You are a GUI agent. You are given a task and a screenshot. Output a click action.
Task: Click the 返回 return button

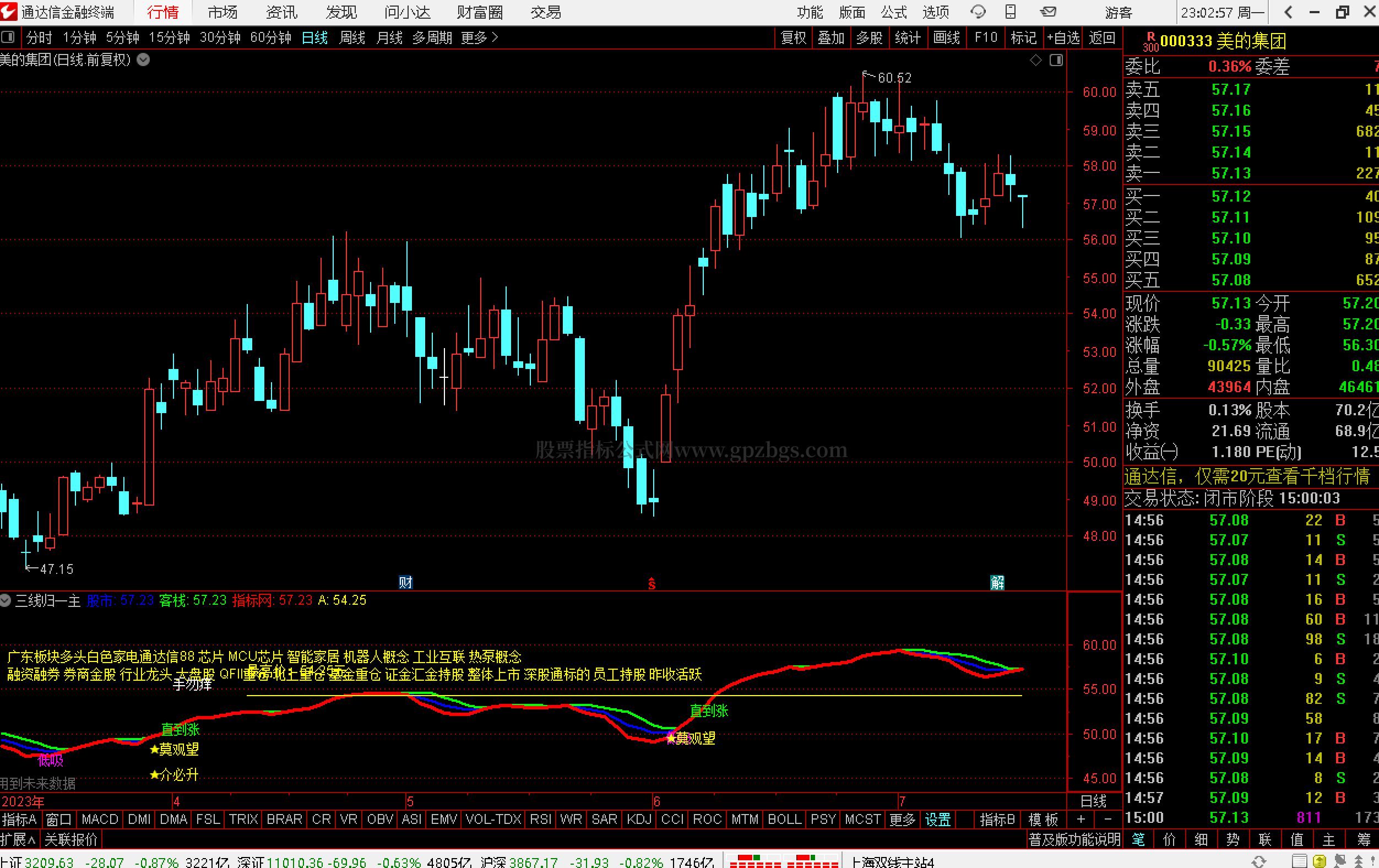point(1102,37)
